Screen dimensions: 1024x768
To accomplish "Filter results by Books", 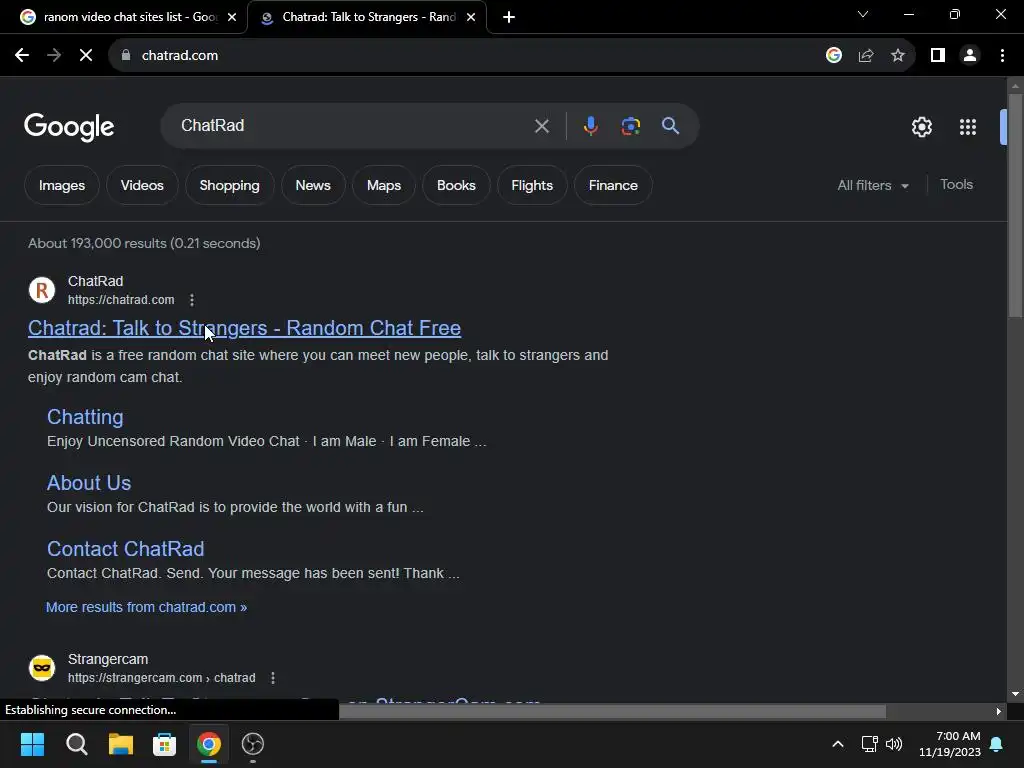I will 456,185.
